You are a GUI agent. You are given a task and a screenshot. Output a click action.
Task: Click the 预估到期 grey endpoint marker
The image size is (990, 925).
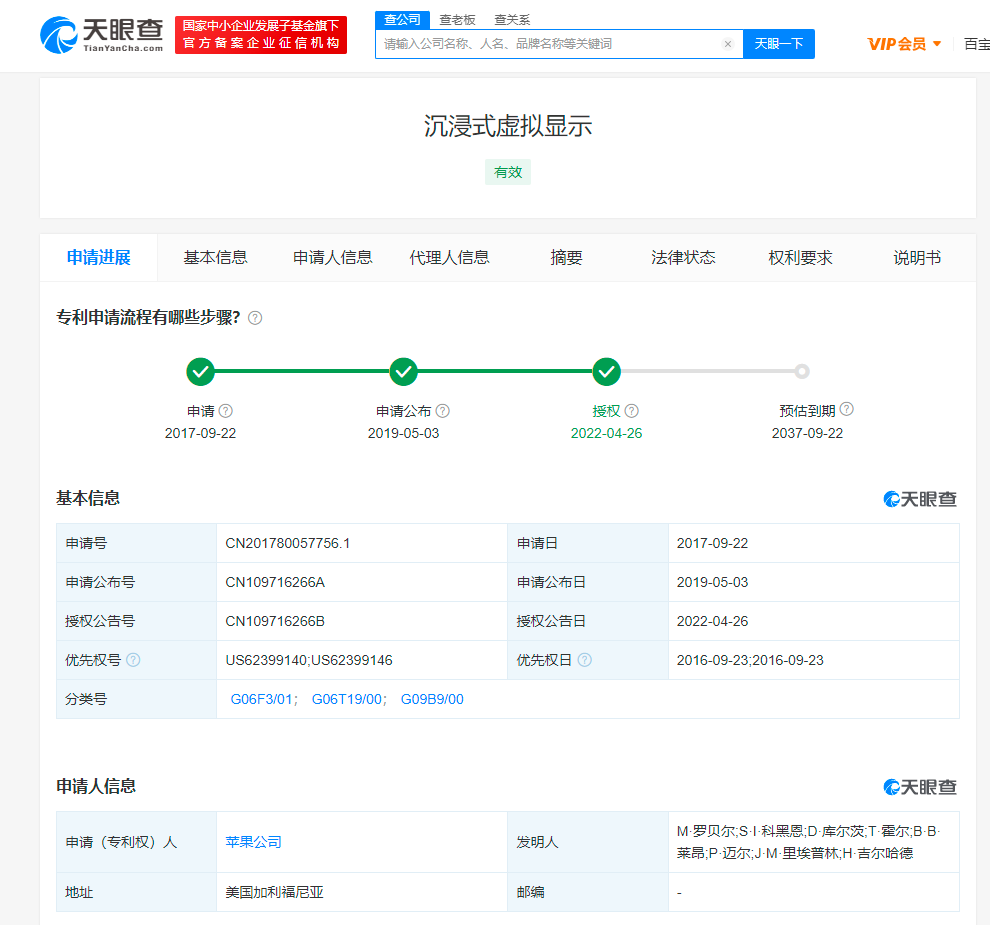tap(802, 371)
